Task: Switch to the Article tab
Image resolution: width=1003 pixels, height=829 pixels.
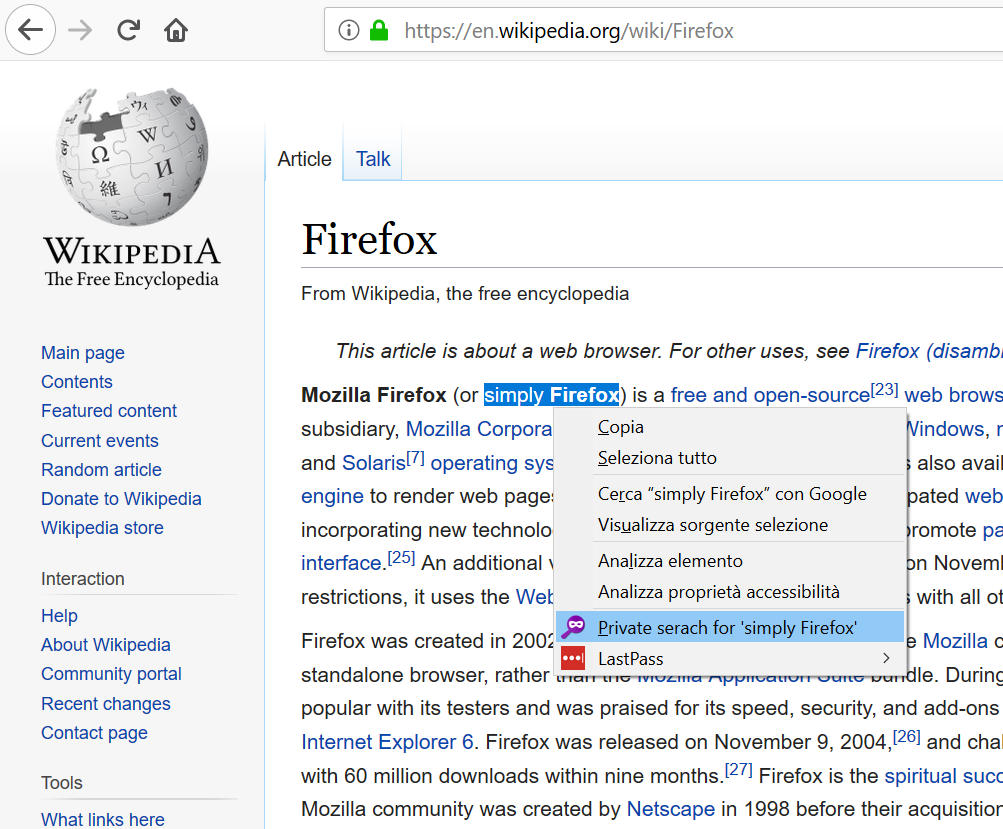Action: (304, 159)
